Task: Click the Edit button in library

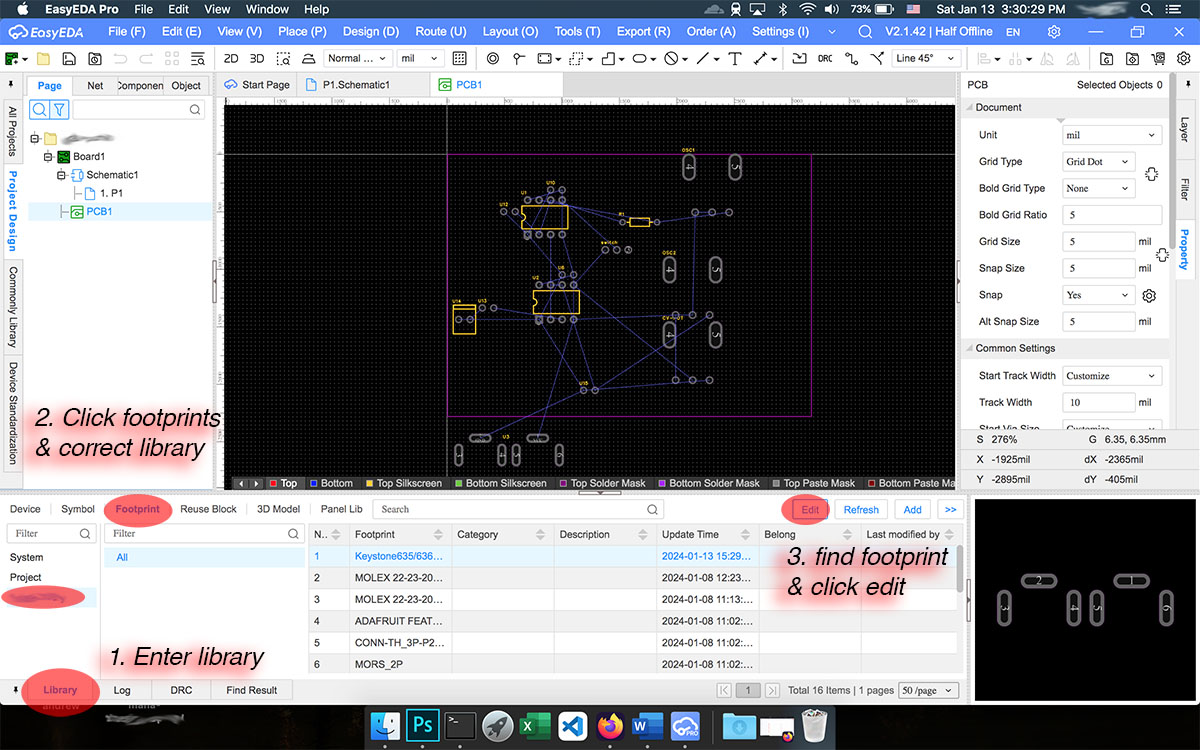Action: [x=810, y=509]
